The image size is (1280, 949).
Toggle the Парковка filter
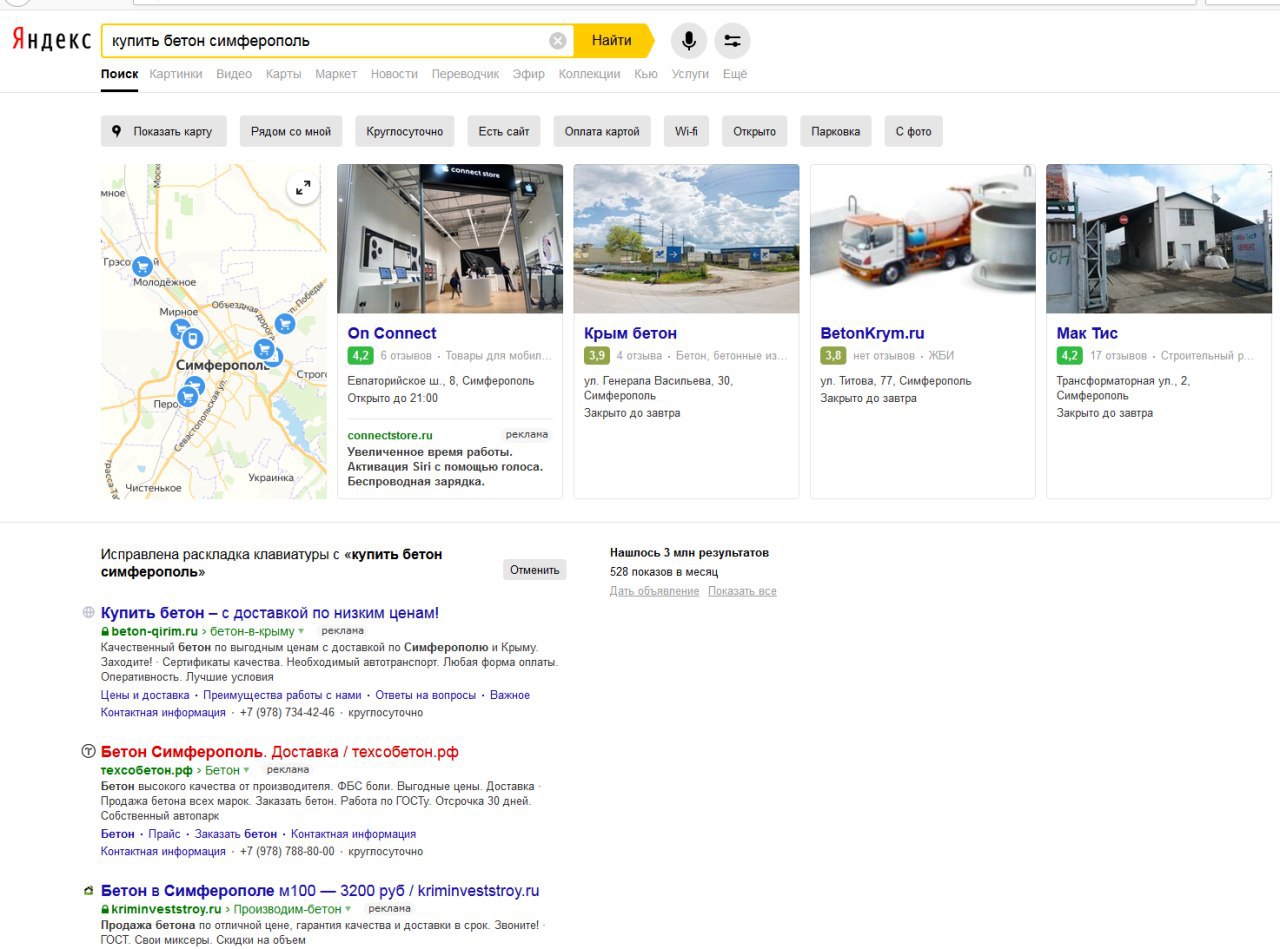tap(836, 131)
